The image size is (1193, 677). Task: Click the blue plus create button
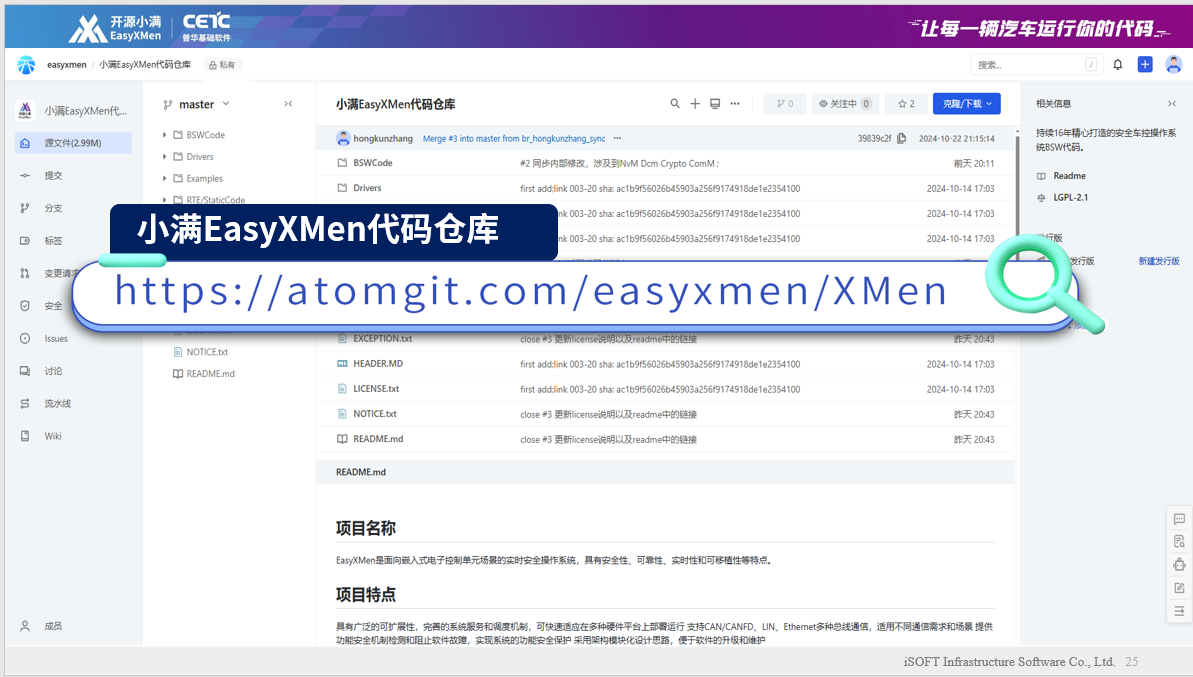coord(1145,65)
